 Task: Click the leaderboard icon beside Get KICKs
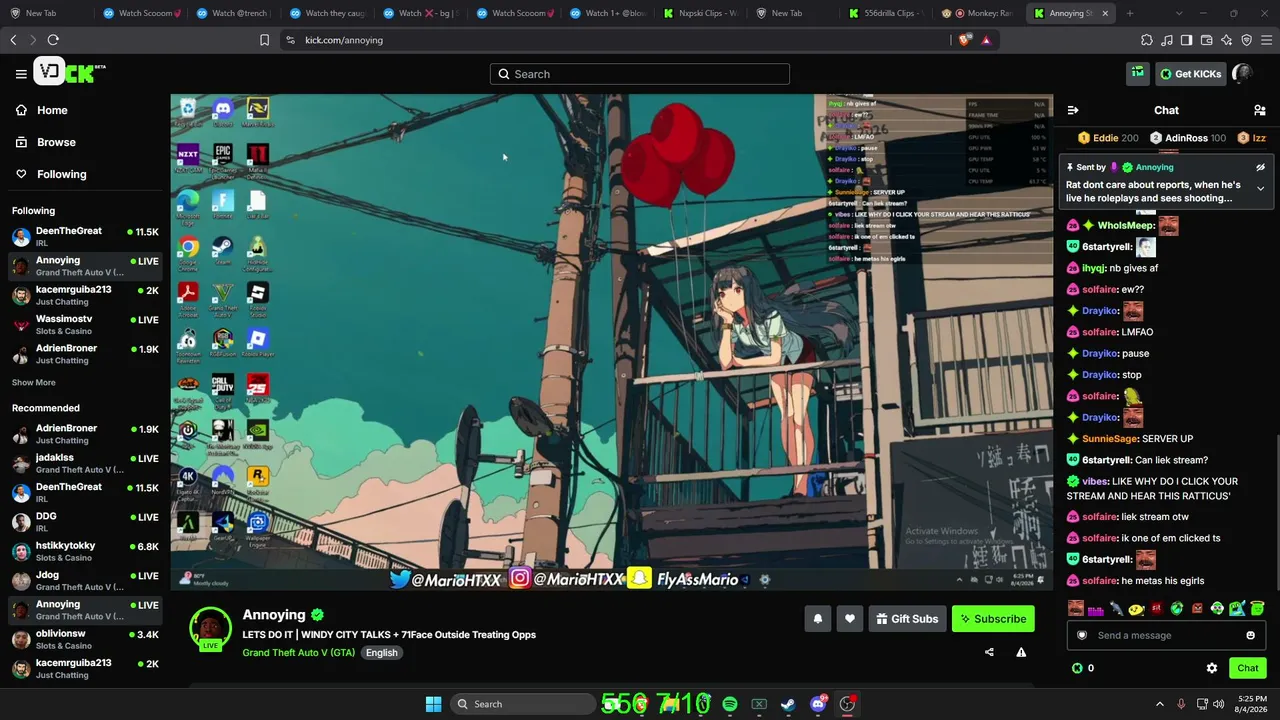click(x=1138, y=73)
